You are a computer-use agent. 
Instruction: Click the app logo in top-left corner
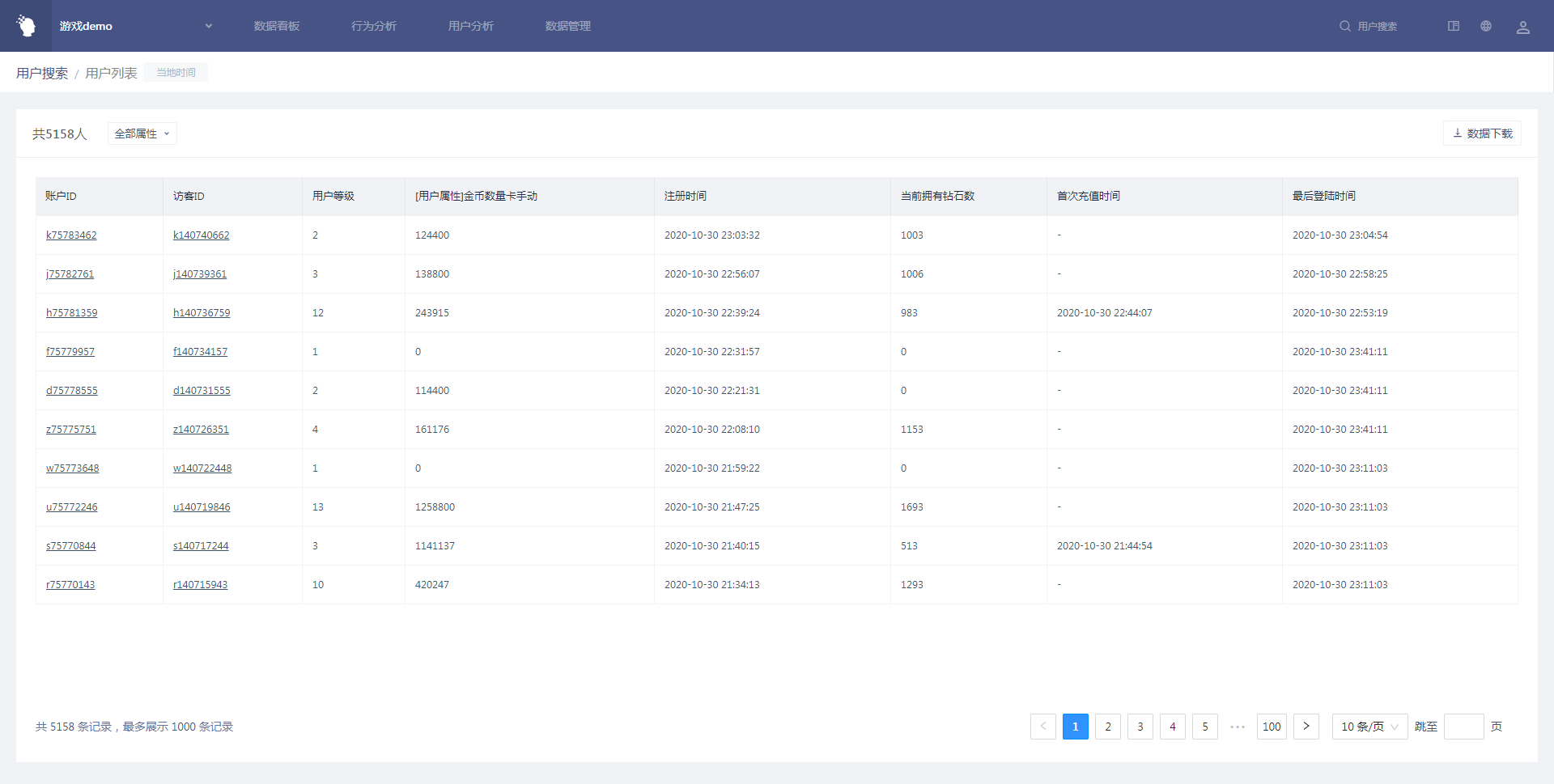26,26
